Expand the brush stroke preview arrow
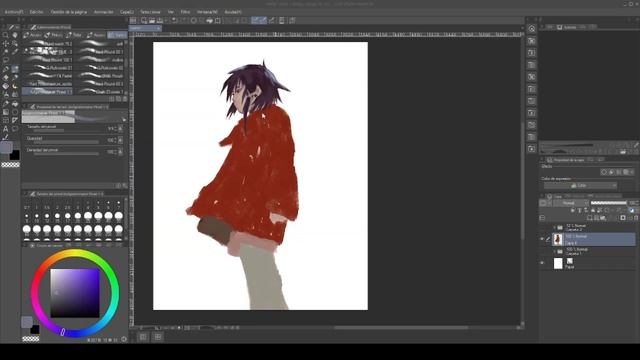The image size is (640, 360). point(124,120)
